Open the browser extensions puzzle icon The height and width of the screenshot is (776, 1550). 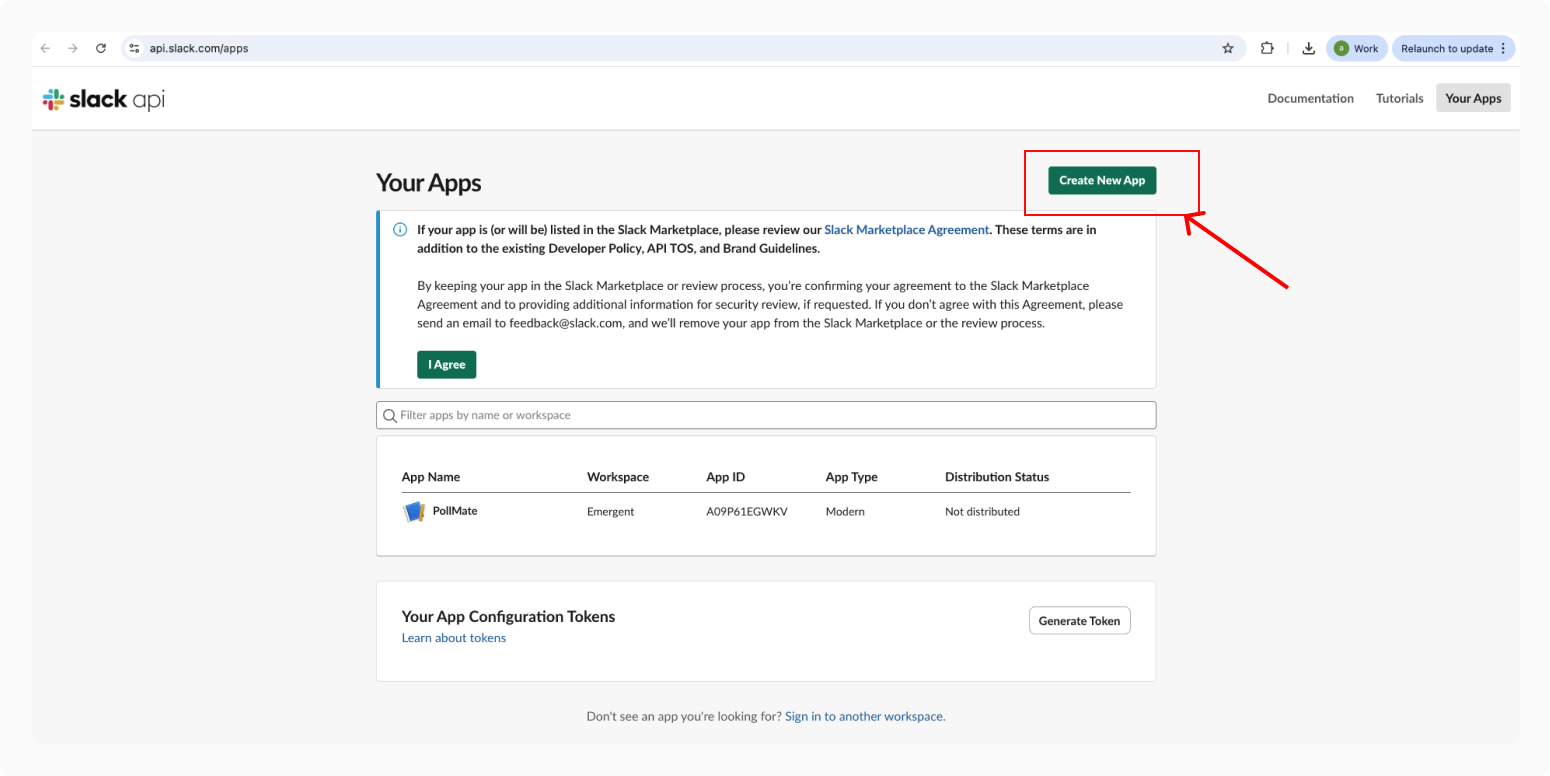tap(1267, 48)
